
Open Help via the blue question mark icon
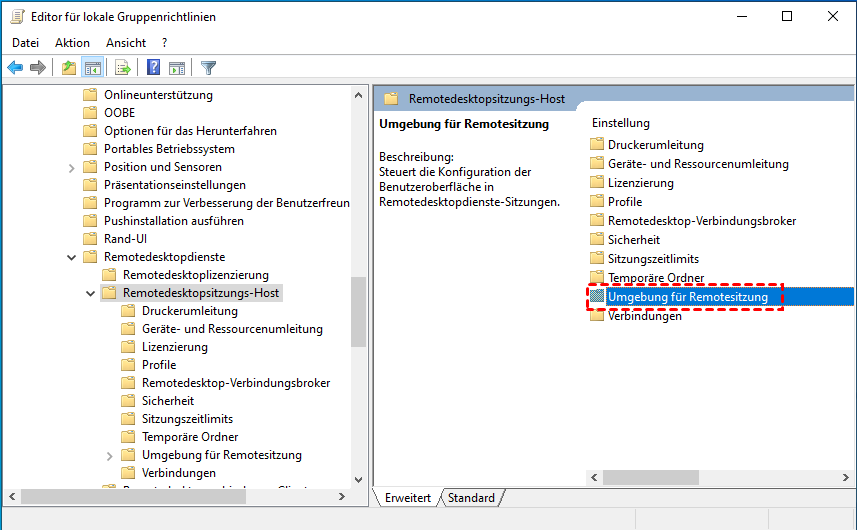point(154,68)
